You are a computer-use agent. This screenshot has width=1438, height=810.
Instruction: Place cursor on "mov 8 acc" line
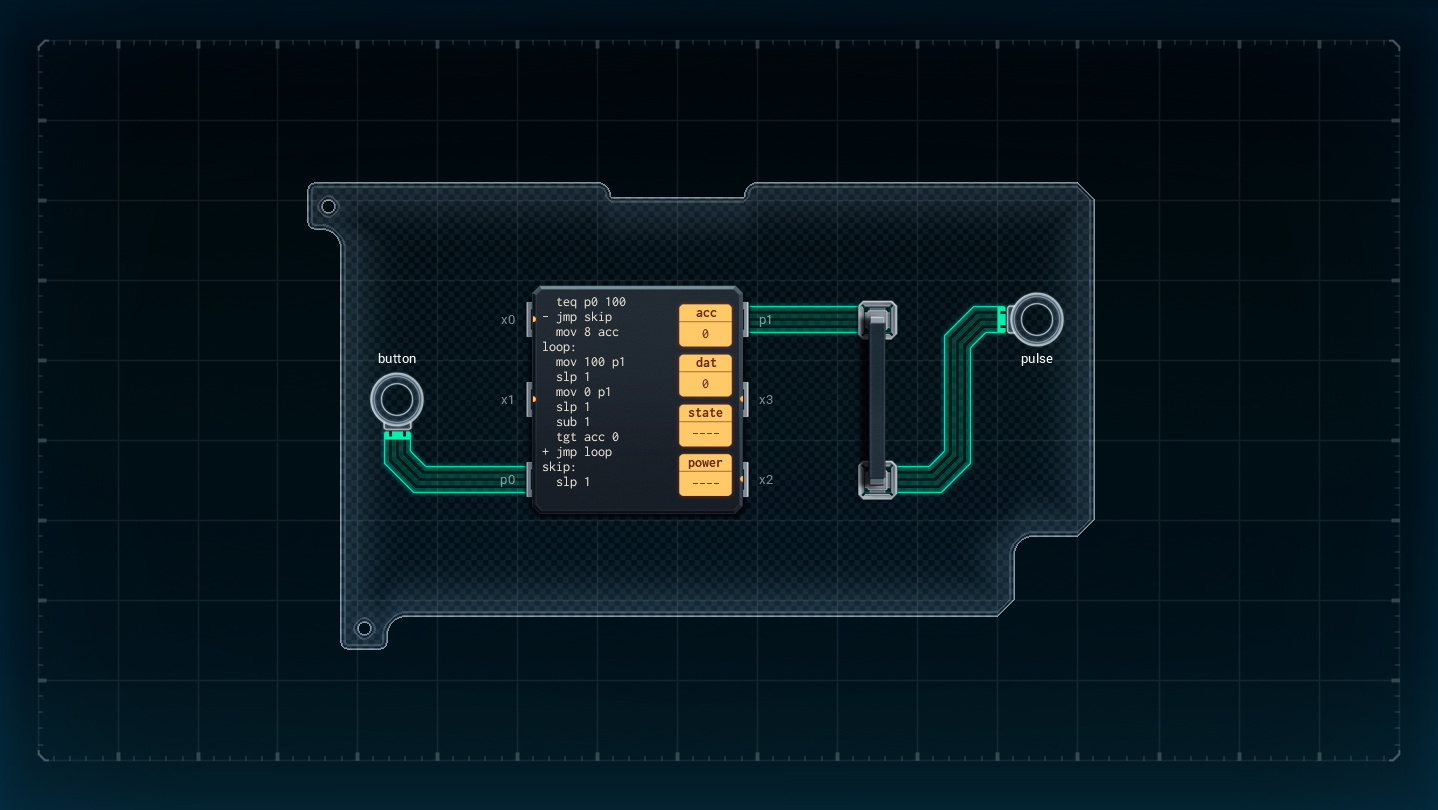pos(587,332)
